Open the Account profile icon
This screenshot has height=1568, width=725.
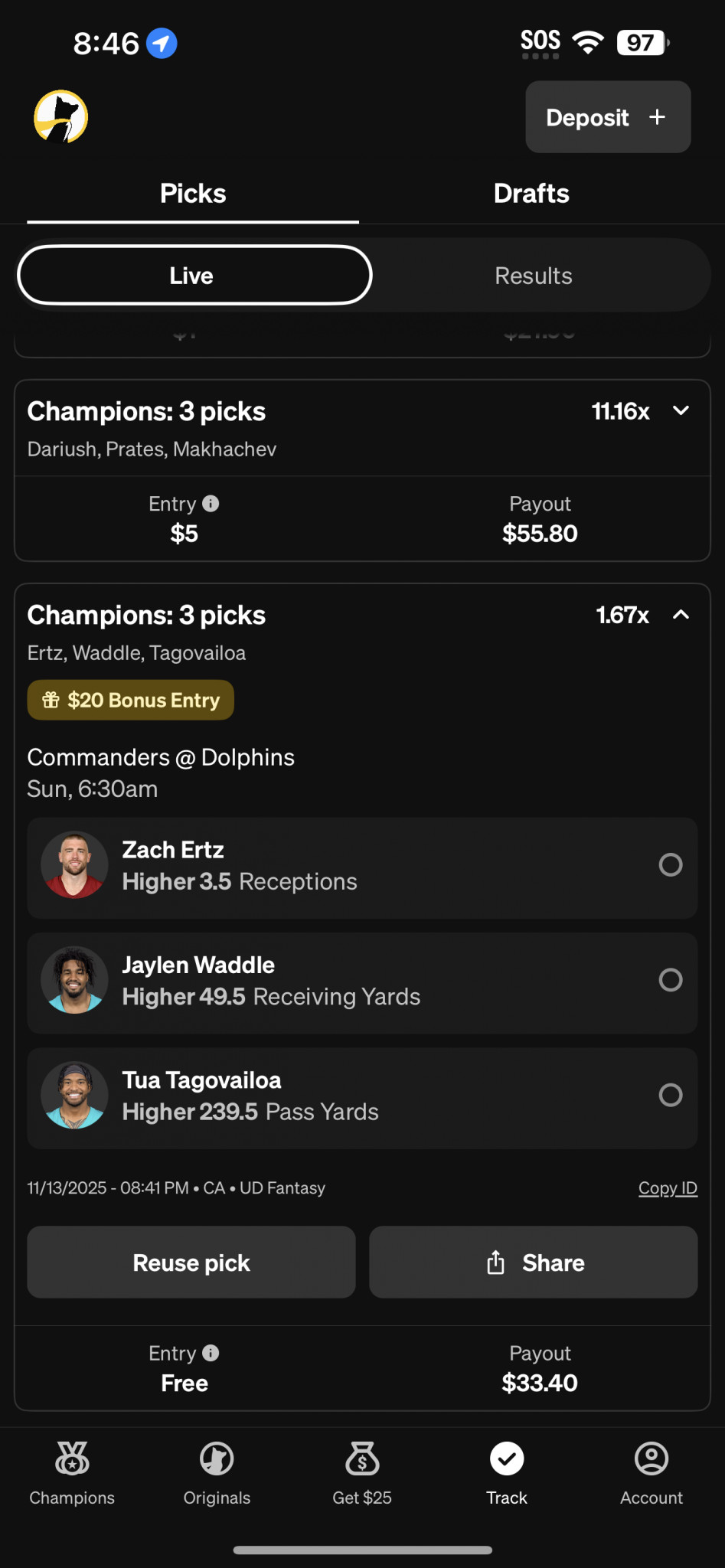(652, 1459)
